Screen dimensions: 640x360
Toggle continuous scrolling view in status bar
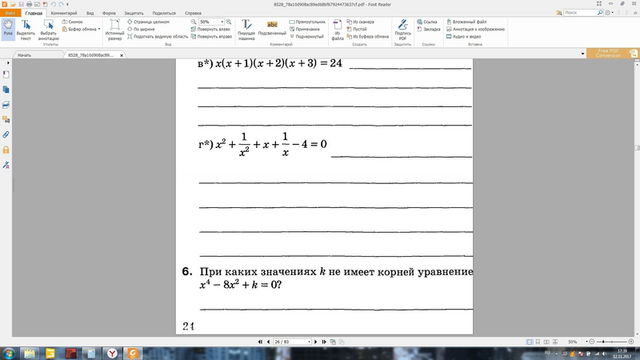(x=538, y=342)
